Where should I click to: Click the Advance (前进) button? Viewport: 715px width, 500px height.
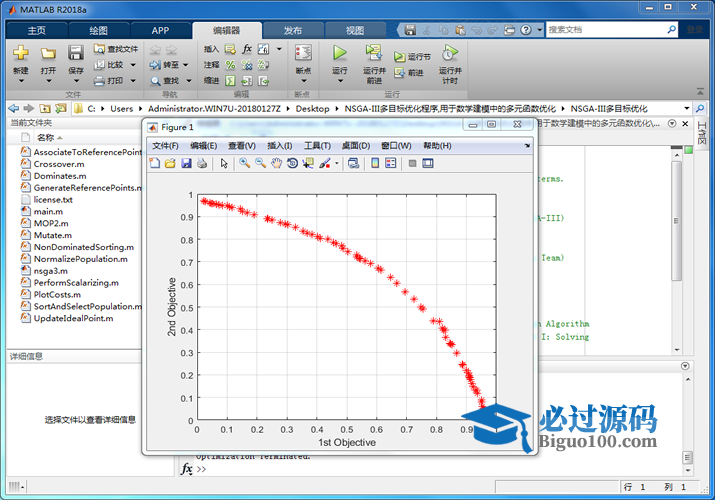point(409,72)
